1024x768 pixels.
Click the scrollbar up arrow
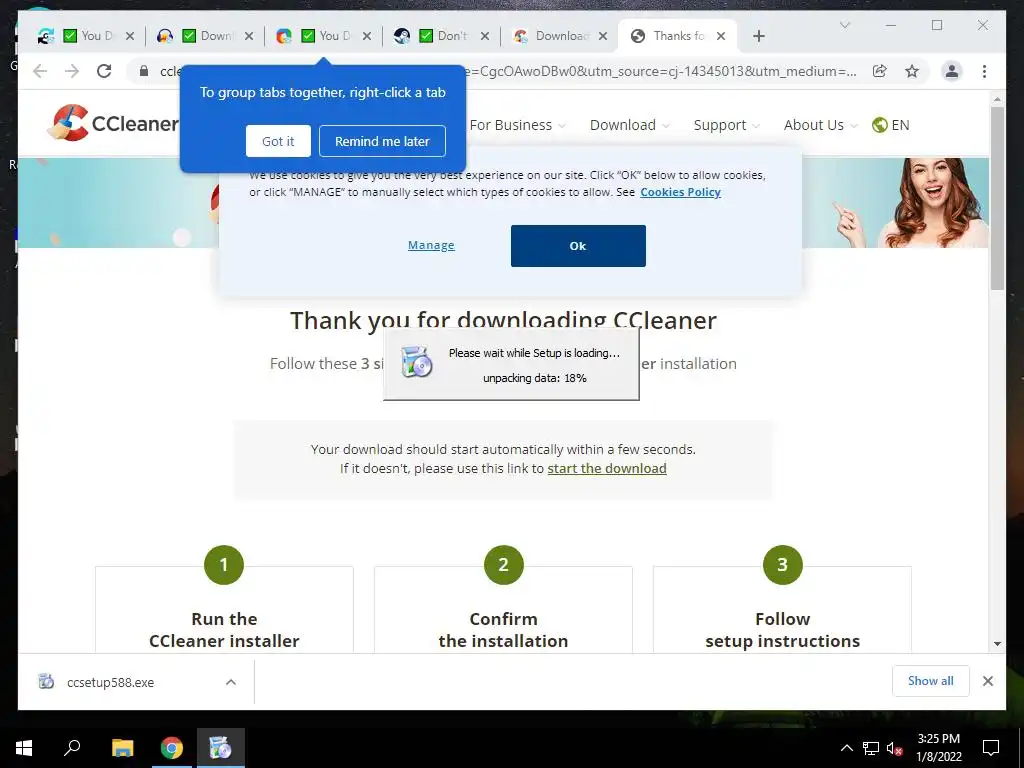[x=997, y=99]
